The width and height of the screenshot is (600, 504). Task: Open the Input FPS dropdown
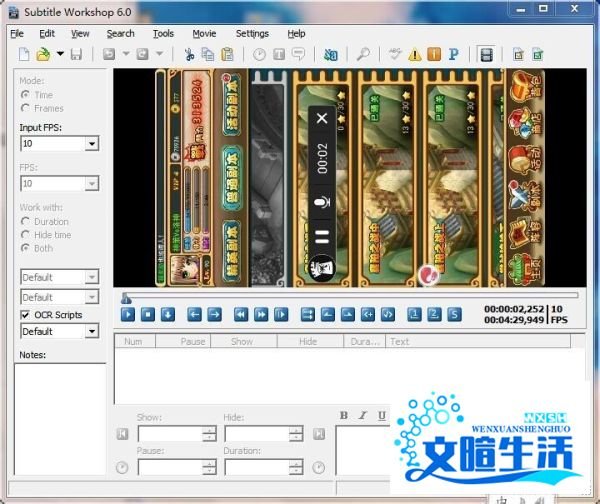92,144
